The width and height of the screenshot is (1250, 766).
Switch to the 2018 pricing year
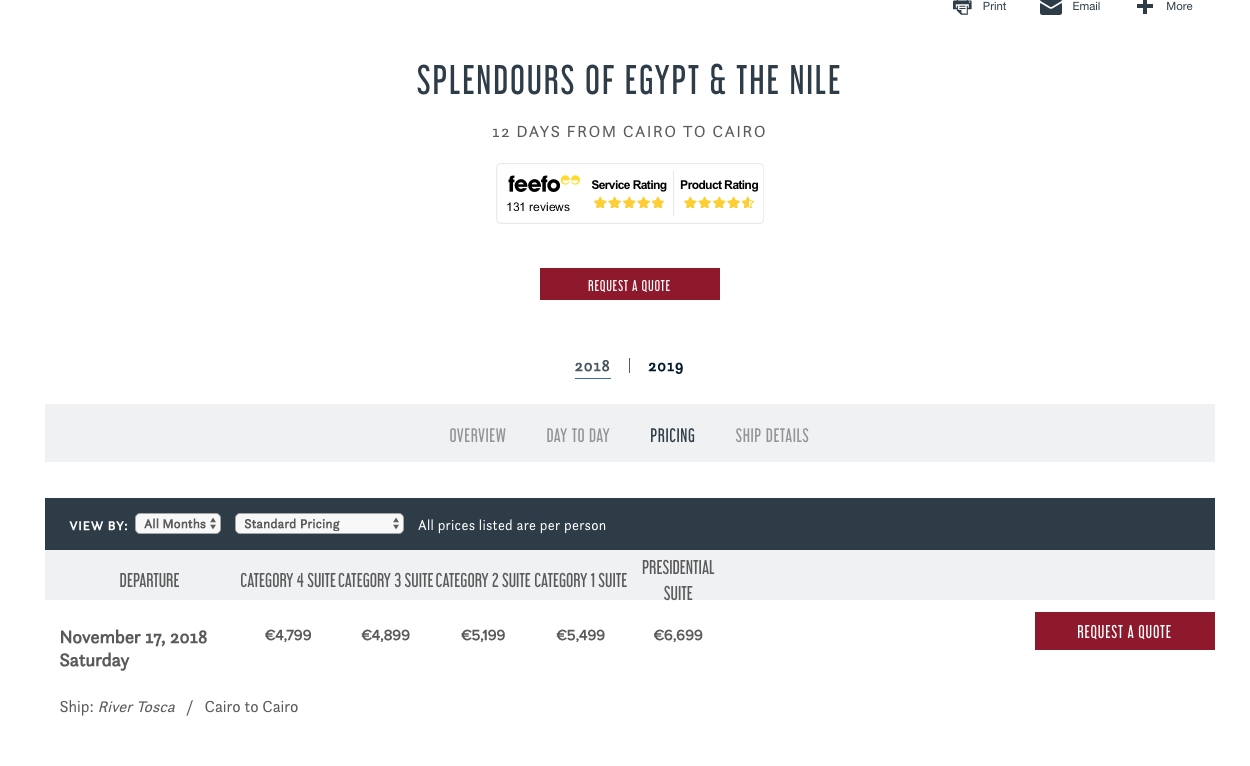(x=592, y=366)
